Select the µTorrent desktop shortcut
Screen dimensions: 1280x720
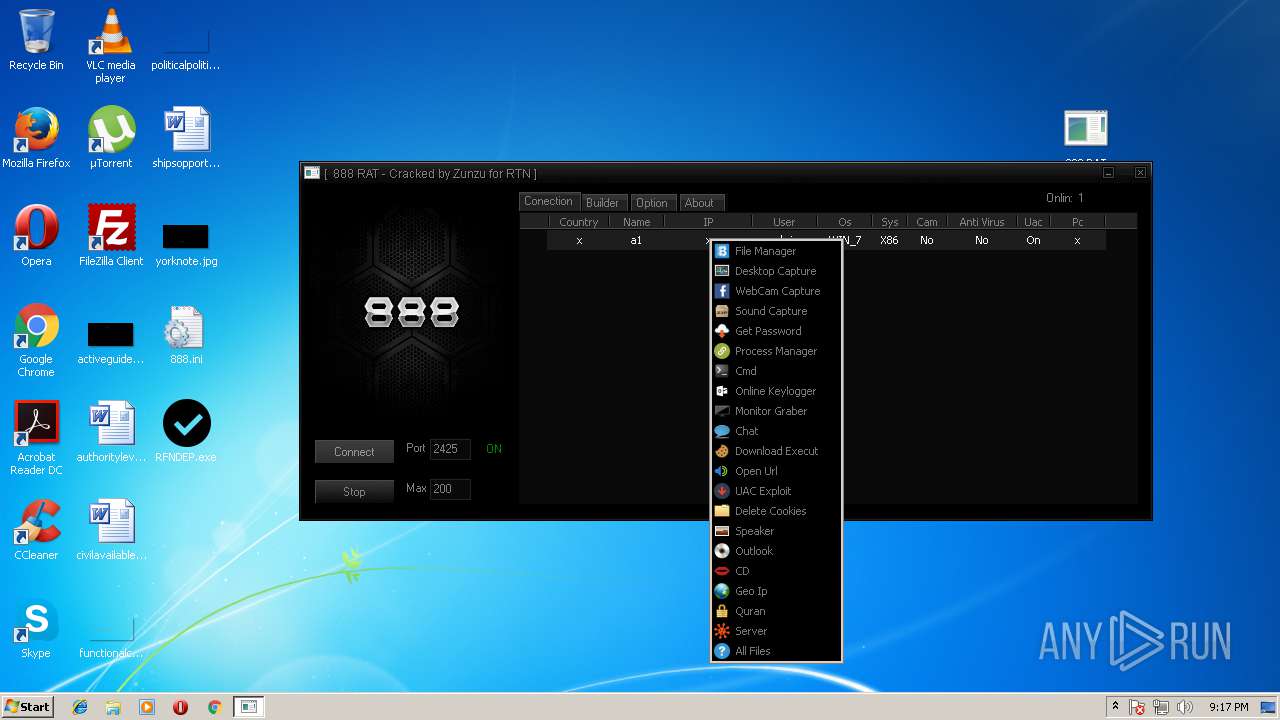pos(110,138)
